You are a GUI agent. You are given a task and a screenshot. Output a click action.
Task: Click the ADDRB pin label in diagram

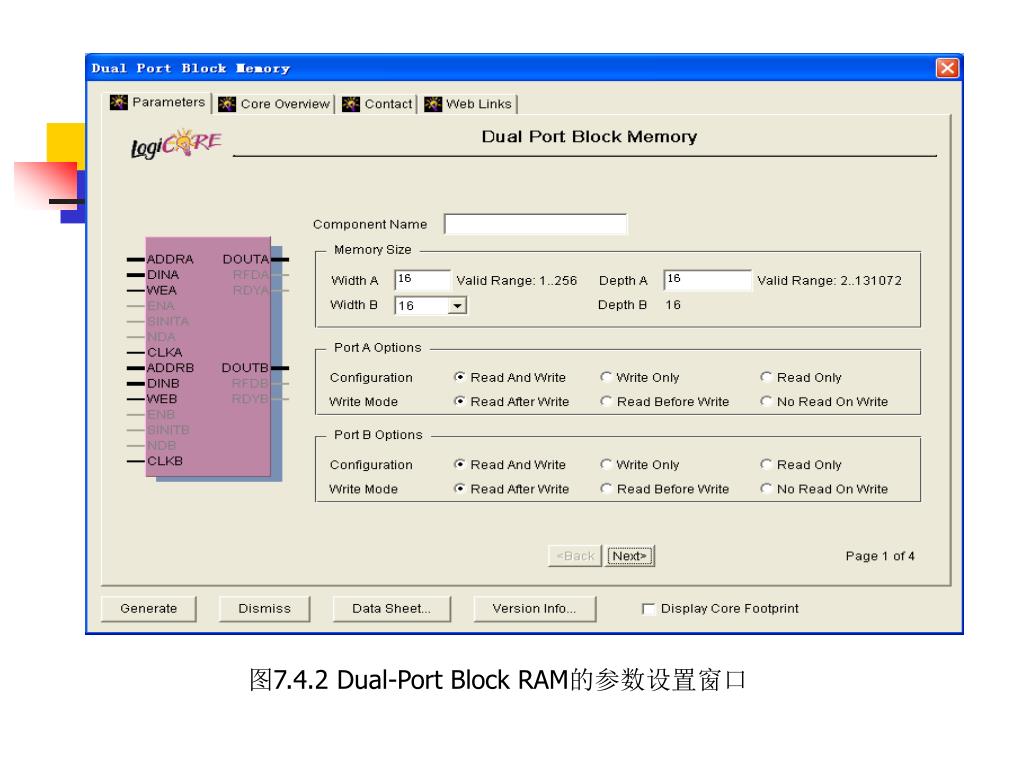point(170,368)
